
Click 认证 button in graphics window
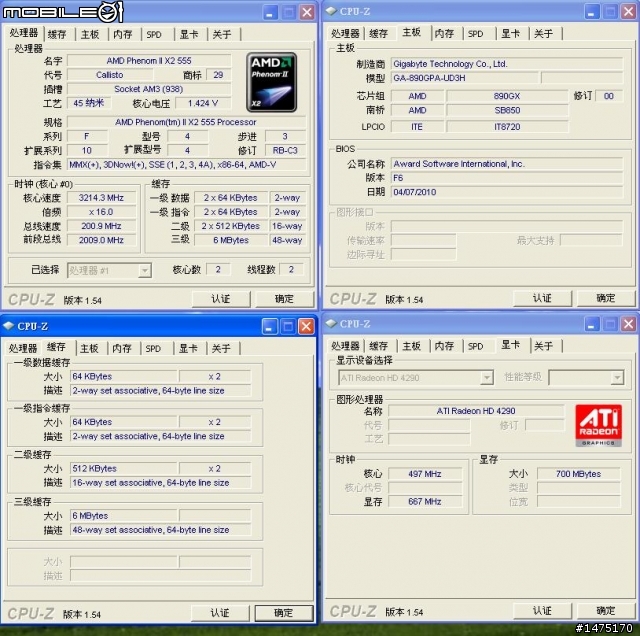[x=542, y=611]
